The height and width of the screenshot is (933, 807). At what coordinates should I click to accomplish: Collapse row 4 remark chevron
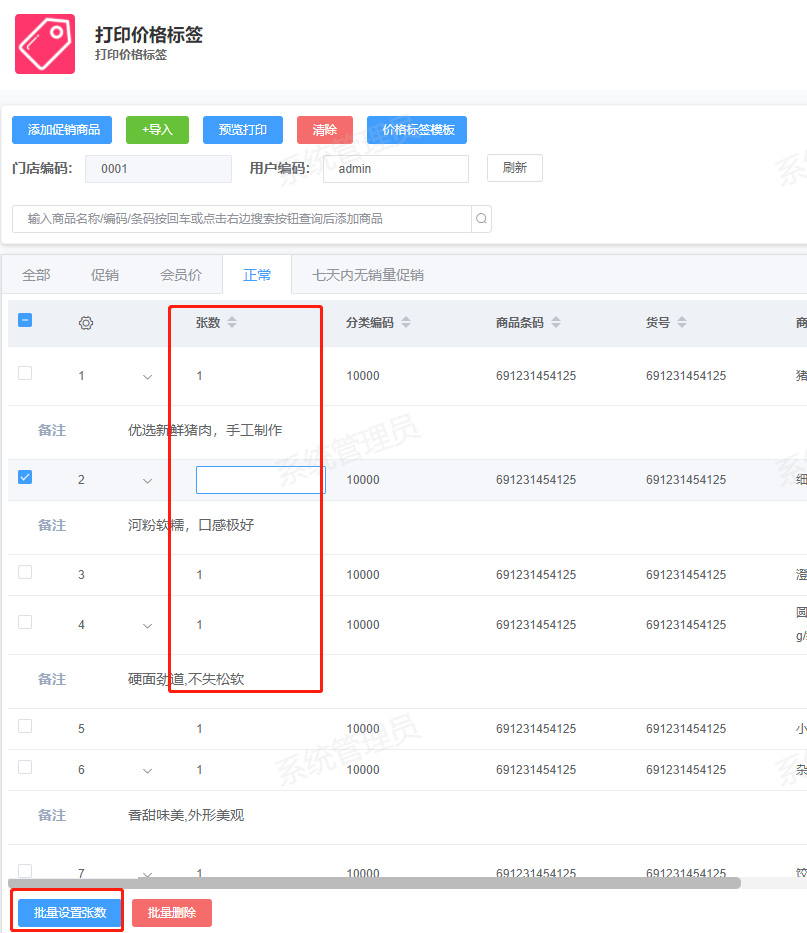point(148,626)
